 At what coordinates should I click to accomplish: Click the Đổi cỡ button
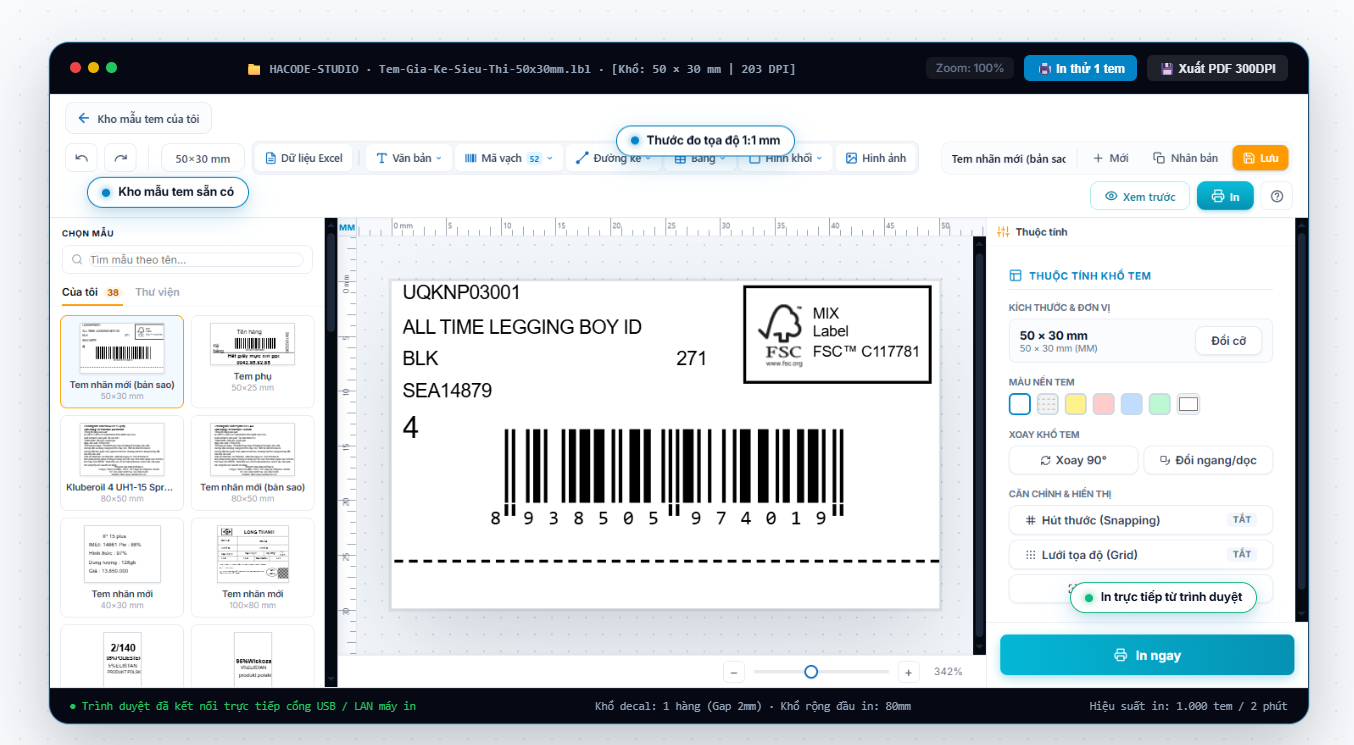[x=1228, y=341]
